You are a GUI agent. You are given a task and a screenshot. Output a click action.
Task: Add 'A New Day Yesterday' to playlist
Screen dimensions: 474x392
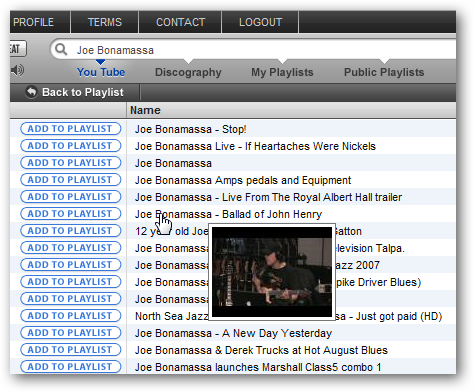point(70,333)
